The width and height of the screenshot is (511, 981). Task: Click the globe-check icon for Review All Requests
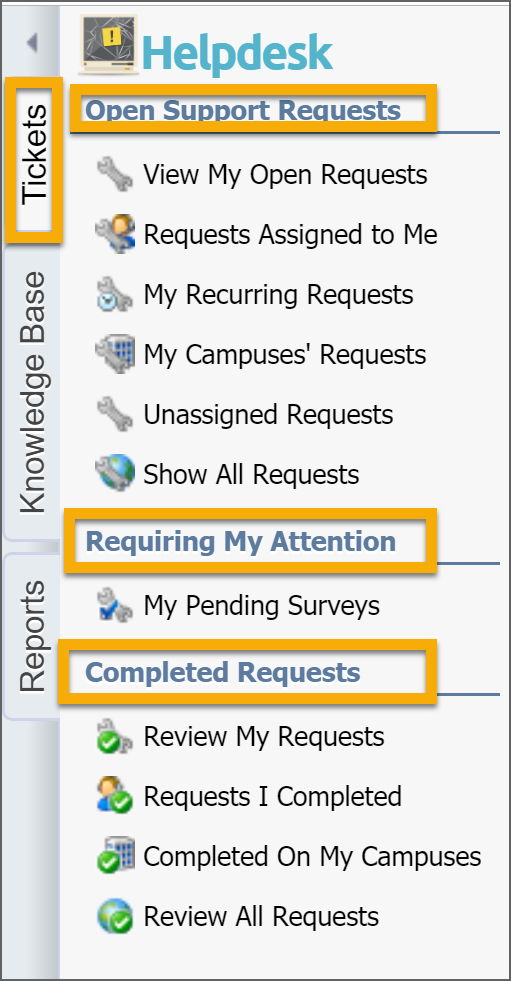point(114,916)
